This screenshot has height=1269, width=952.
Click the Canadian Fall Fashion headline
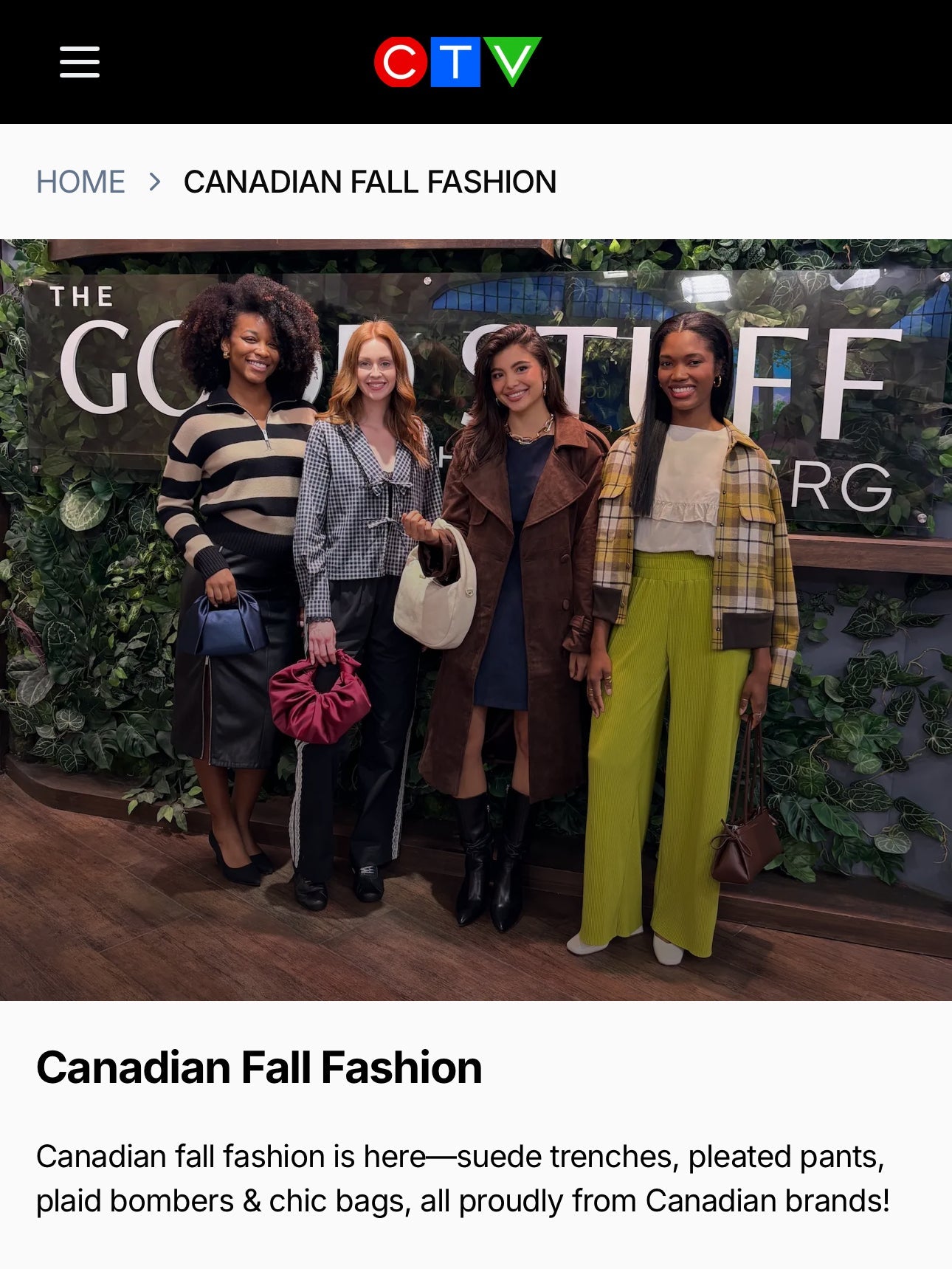point(259,1067)
